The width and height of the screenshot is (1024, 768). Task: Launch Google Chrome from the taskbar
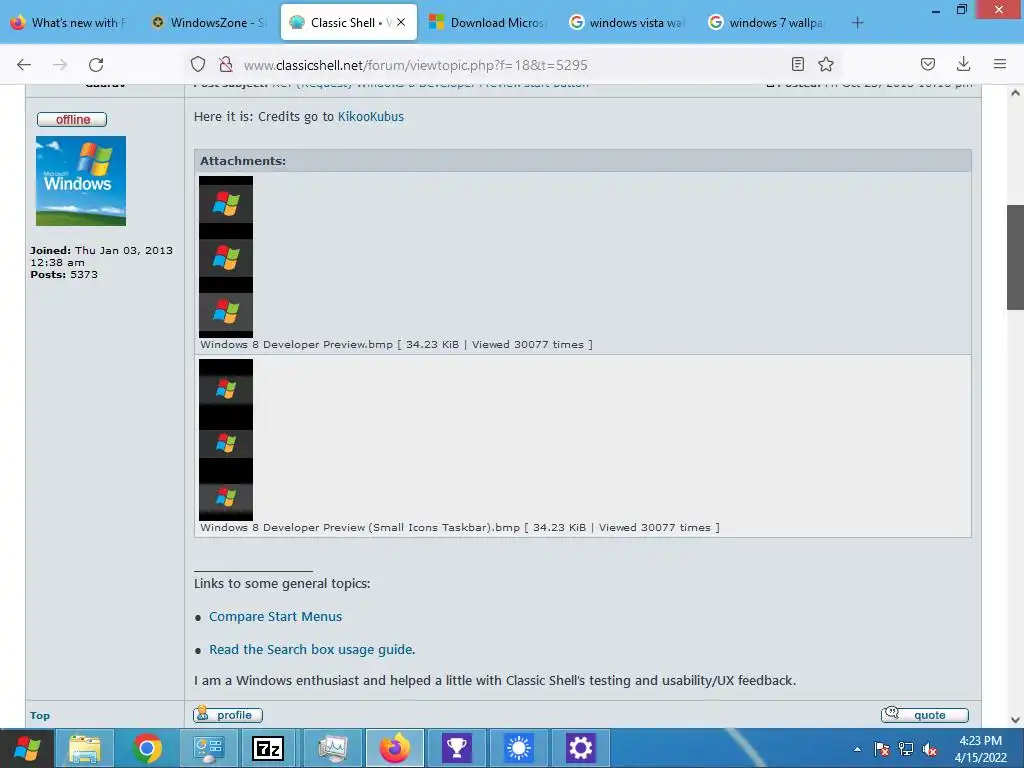pyautogui.click(x=147, y=748)
